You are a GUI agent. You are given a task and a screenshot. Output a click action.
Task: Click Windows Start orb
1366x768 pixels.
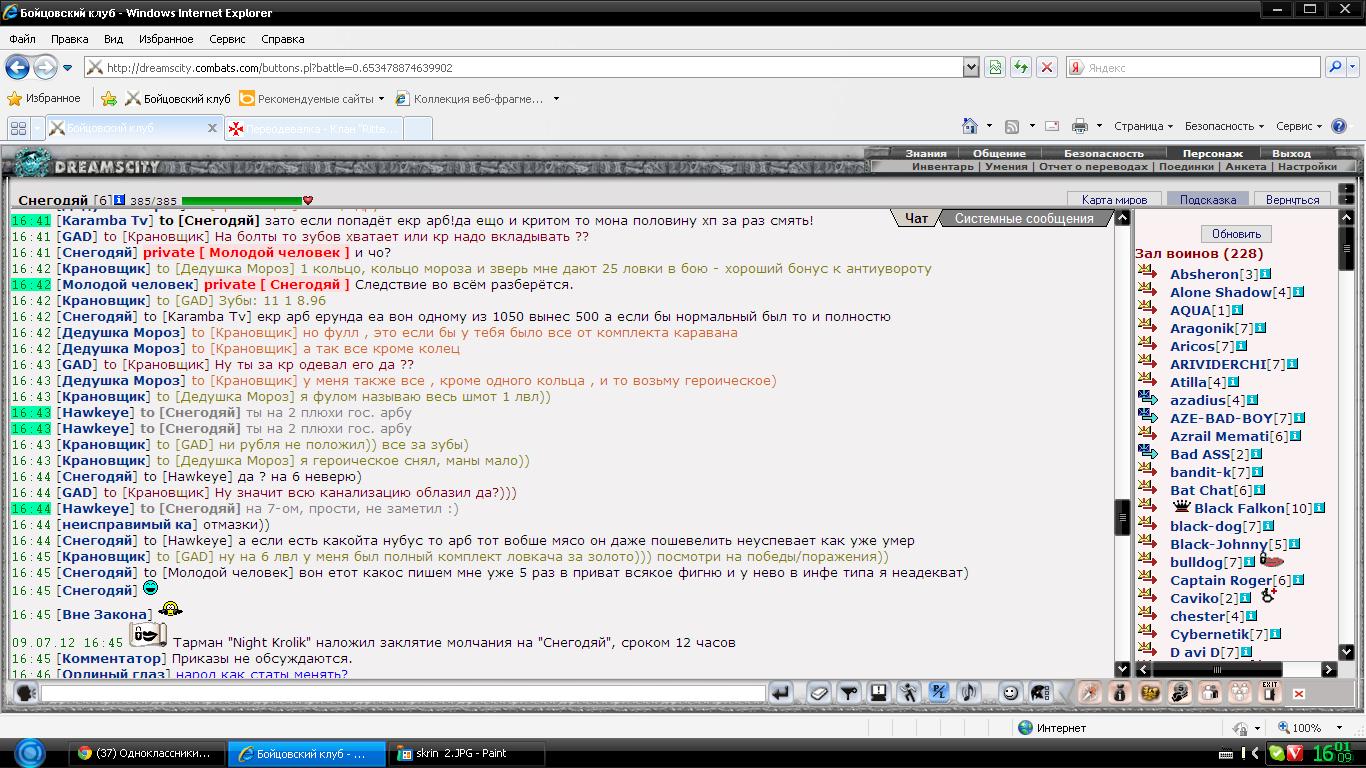pos(29,752)
